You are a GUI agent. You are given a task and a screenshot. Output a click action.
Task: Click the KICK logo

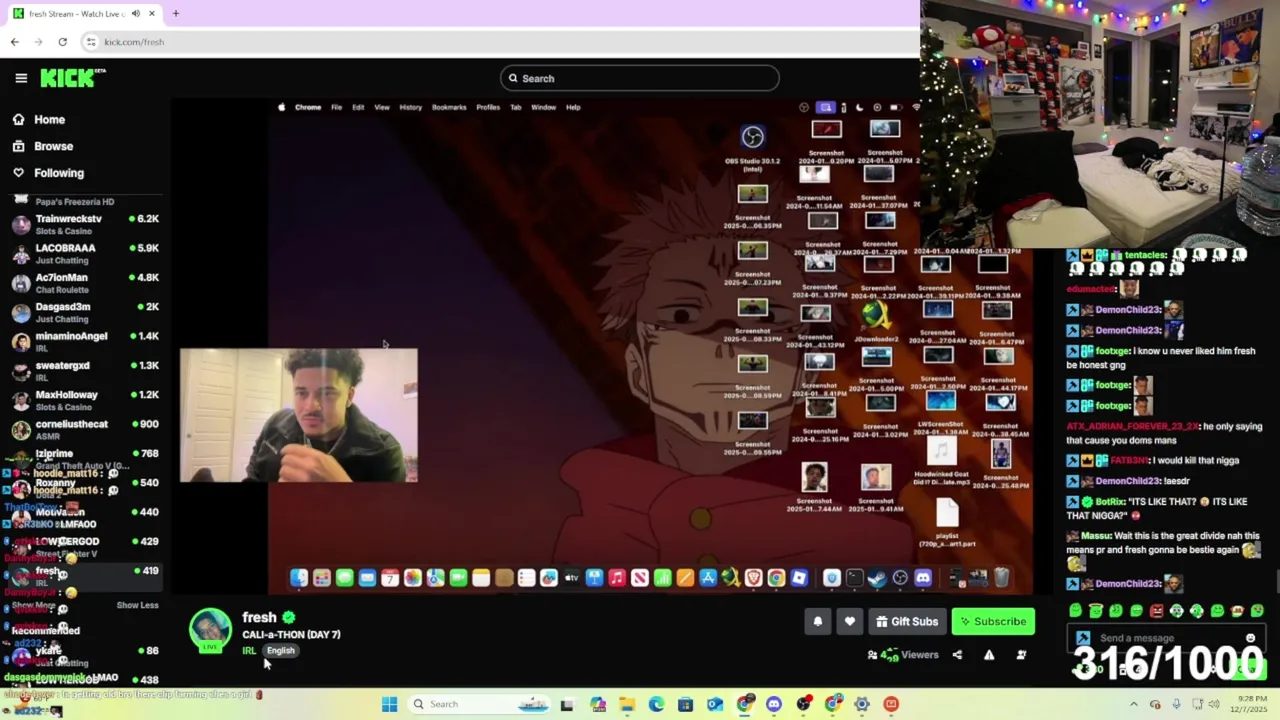coord(72,78)
